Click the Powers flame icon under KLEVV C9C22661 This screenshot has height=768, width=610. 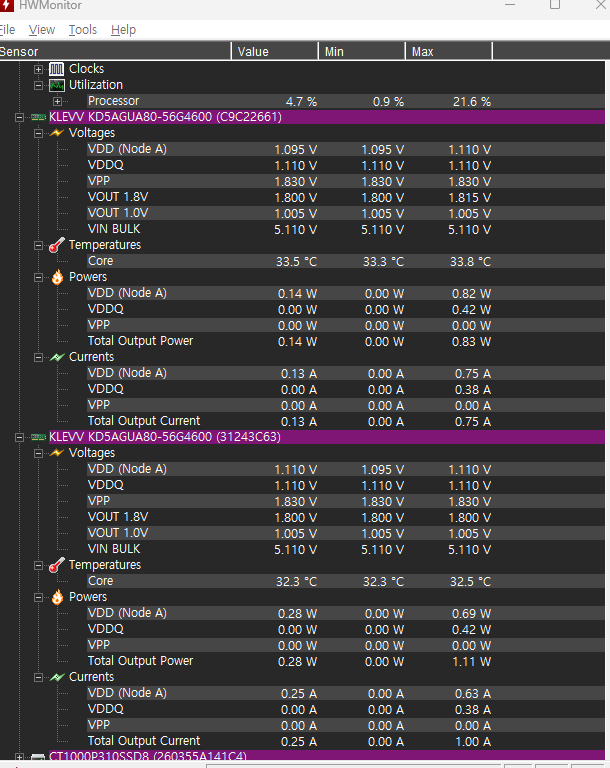coord(57,277)
